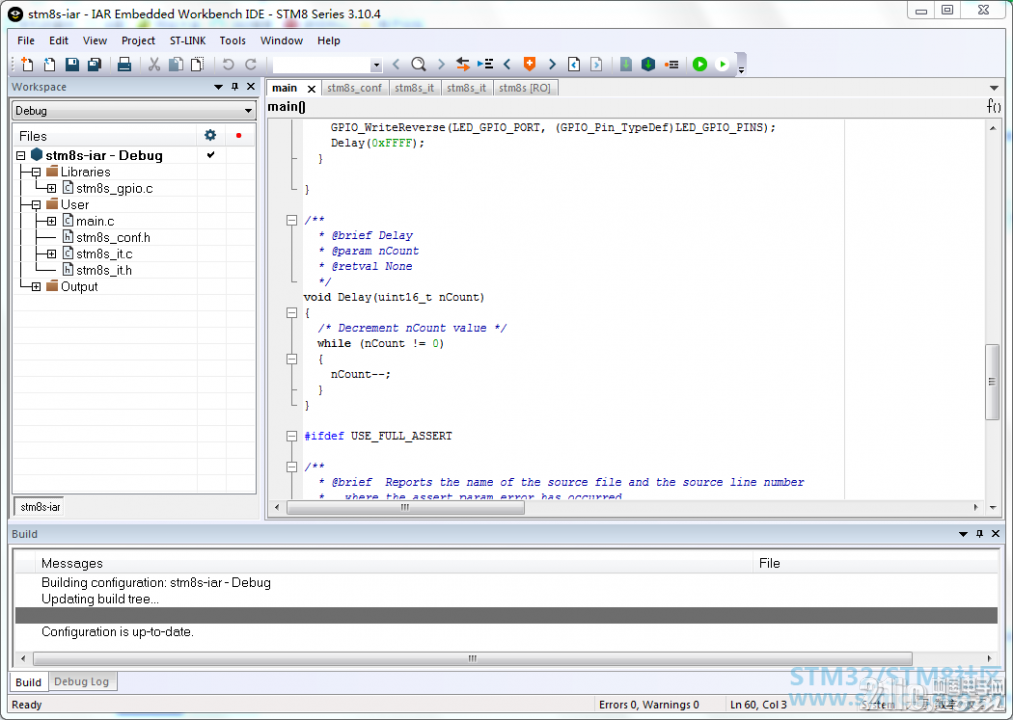Start Download and Debug
This screenshot has height=720, width=1013.
(700, 64)
